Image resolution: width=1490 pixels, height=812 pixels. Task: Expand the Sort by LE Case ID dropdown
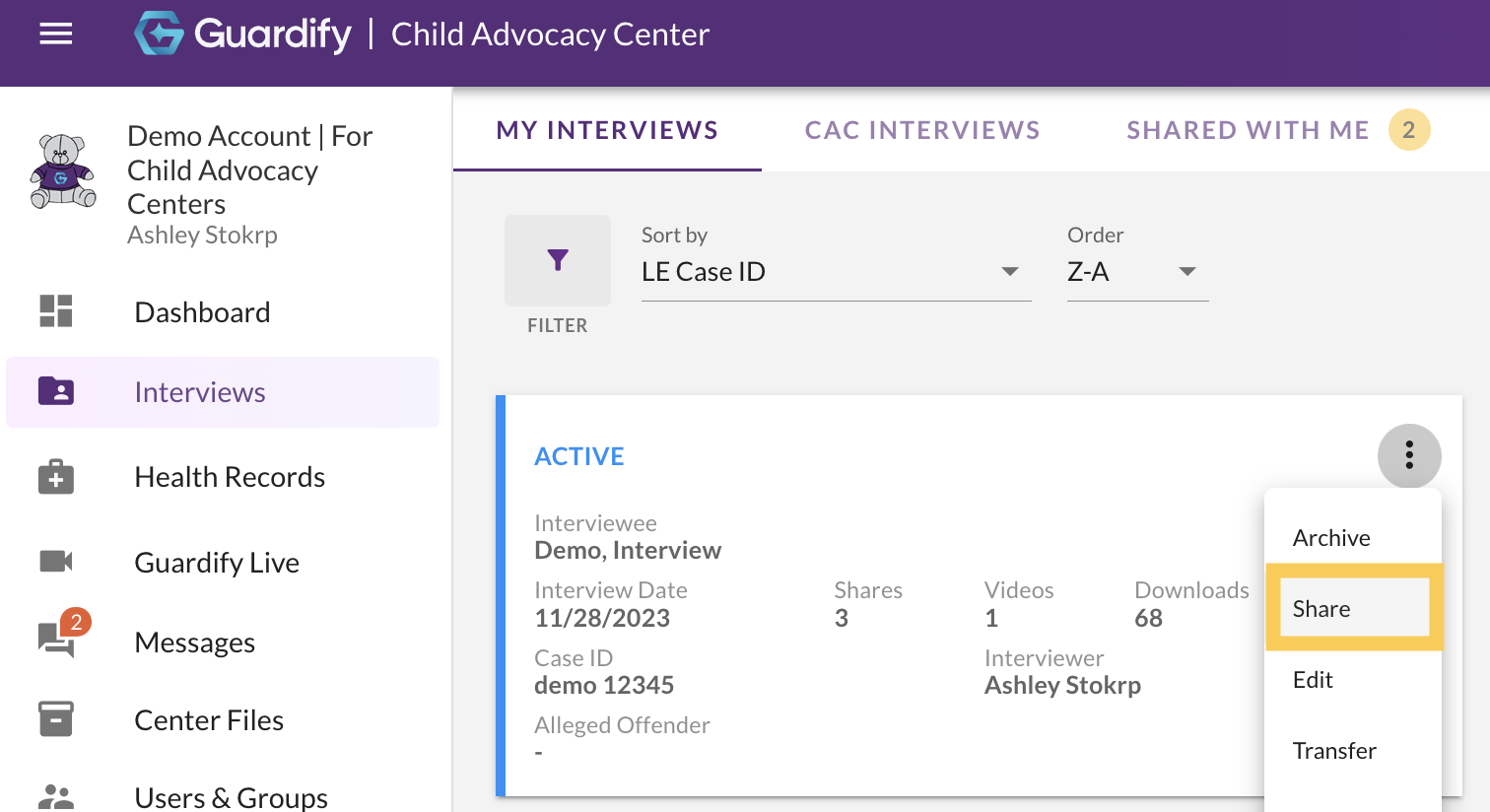click(x=836, y=272)
